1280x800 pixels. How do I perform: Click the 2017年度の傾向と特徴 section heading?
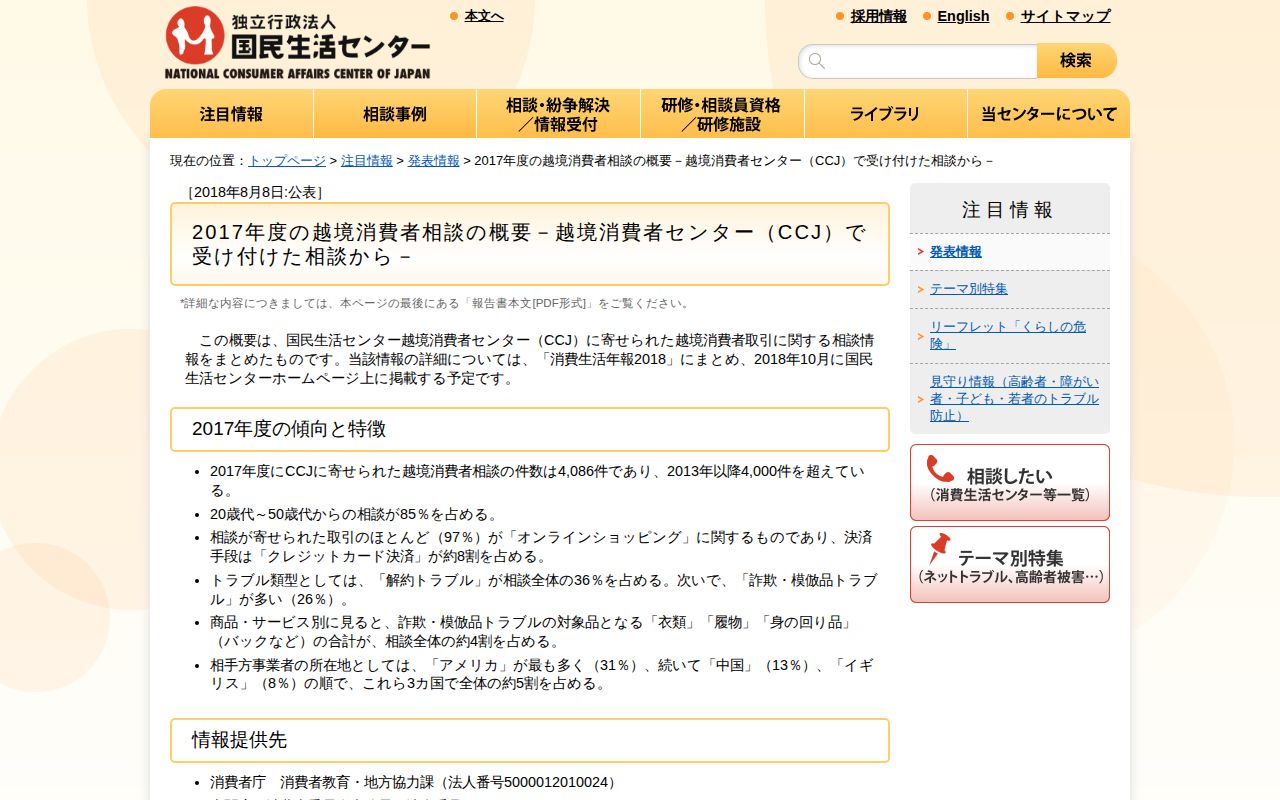click(x=530, y=429)
